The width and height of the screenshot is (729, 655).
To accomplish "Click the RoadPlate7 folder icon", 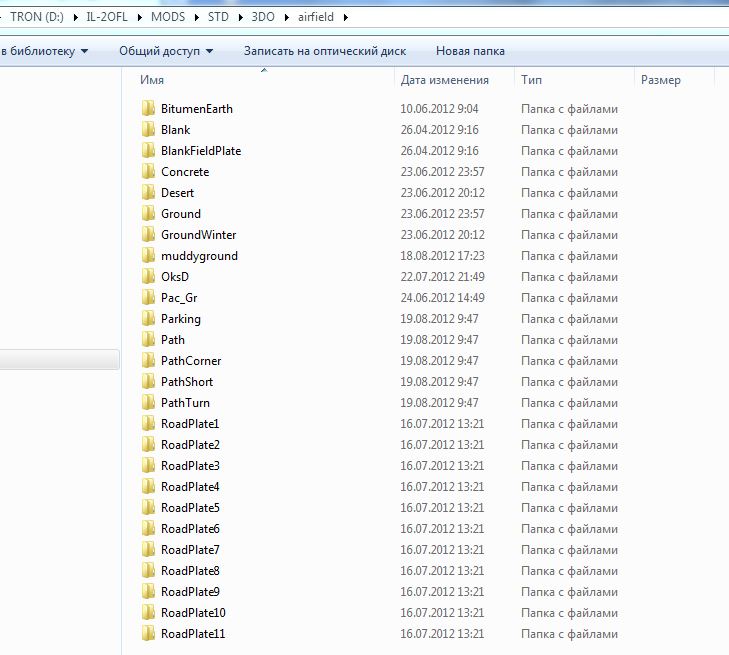I will [x=148, y=549].
